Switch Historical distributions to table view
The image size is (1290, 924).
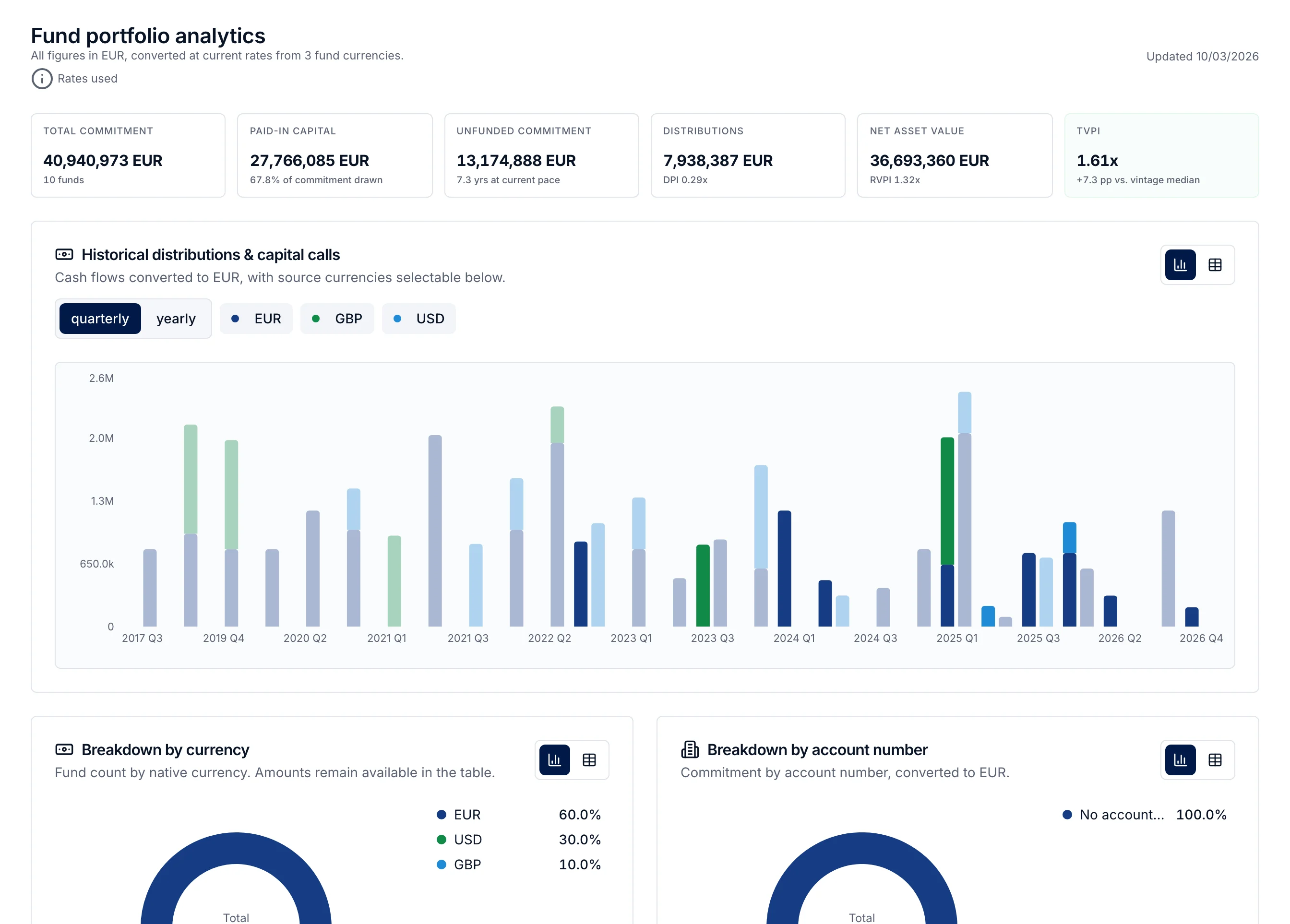click(1214, 265)
